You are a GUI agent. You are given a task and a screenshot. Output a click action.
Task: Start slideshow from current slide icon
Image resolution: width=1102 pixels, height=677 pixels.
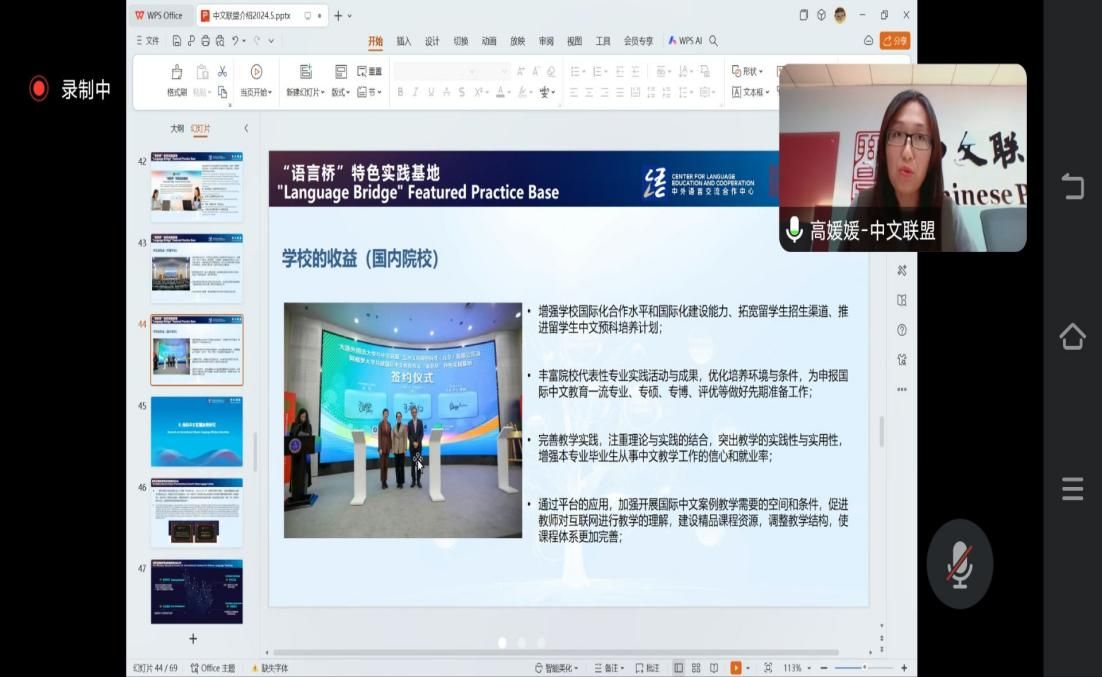[x=256, y=72]
